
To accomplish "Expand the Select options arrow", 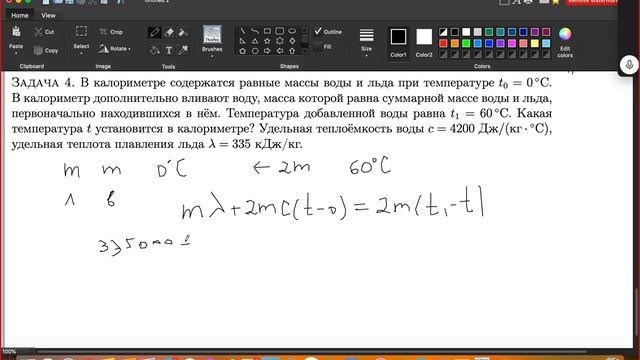I will pos(81,53).
